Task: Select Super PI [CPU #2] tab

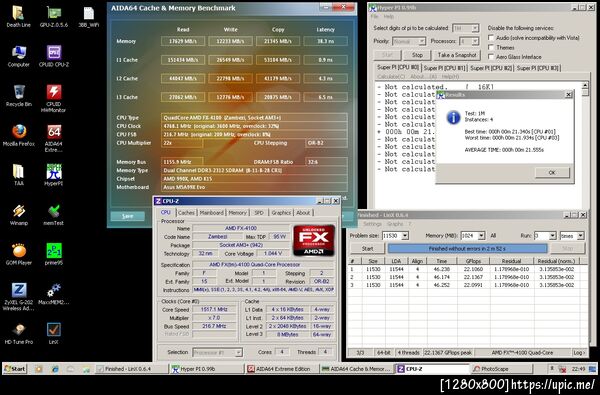Action: [491, 68]
